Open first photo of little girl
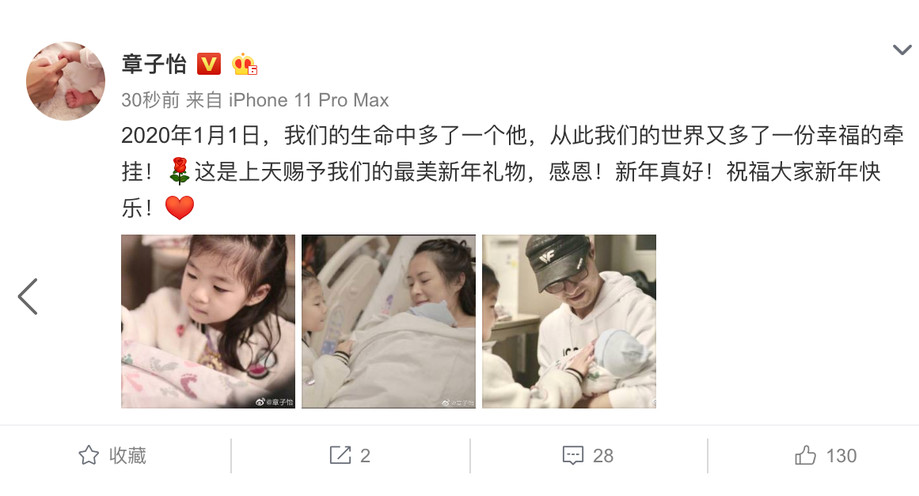 click(x=208, y=321)
